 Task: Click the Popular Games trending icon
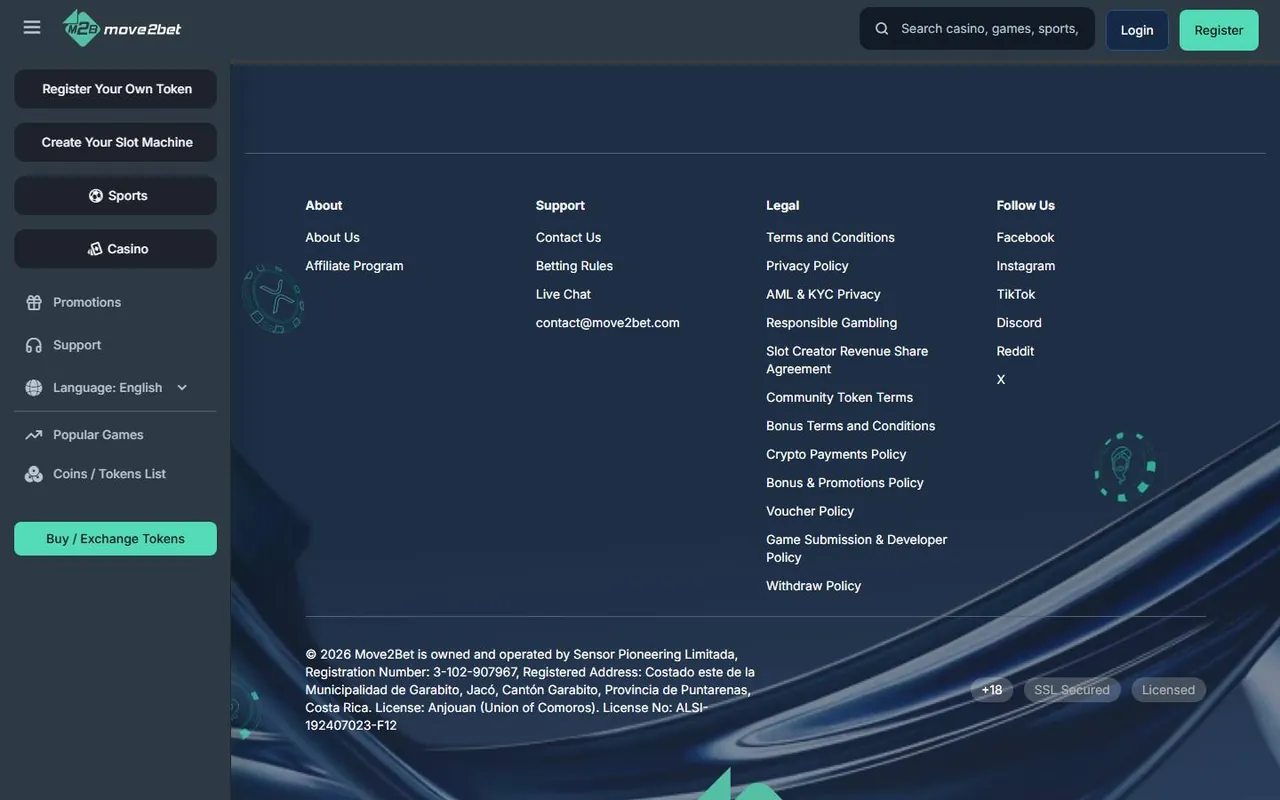tap(34, 435)
